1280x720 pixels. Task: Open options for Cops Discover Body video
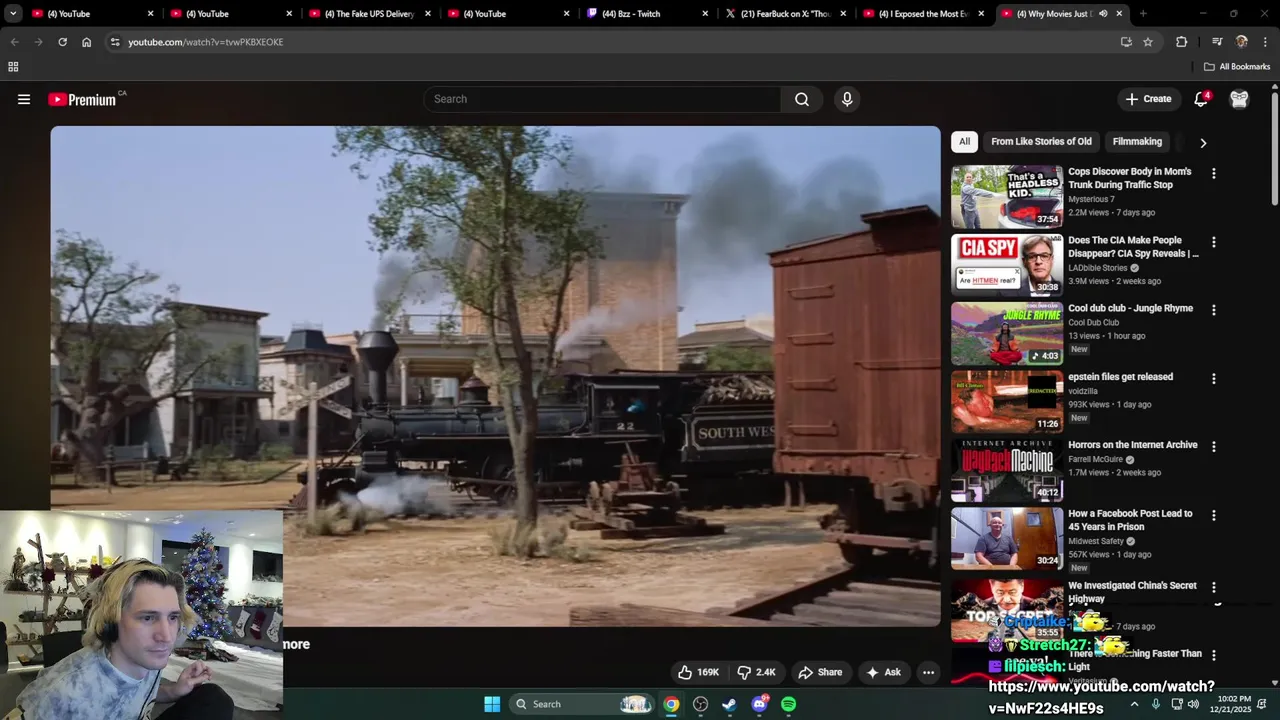(1213, 174)
